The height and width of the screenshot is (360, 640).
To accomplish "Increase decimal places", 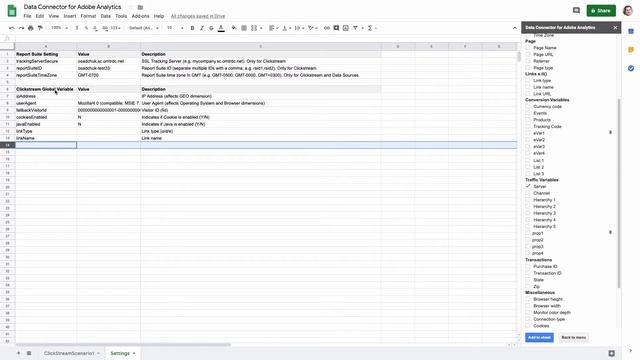I will (105, 28).
